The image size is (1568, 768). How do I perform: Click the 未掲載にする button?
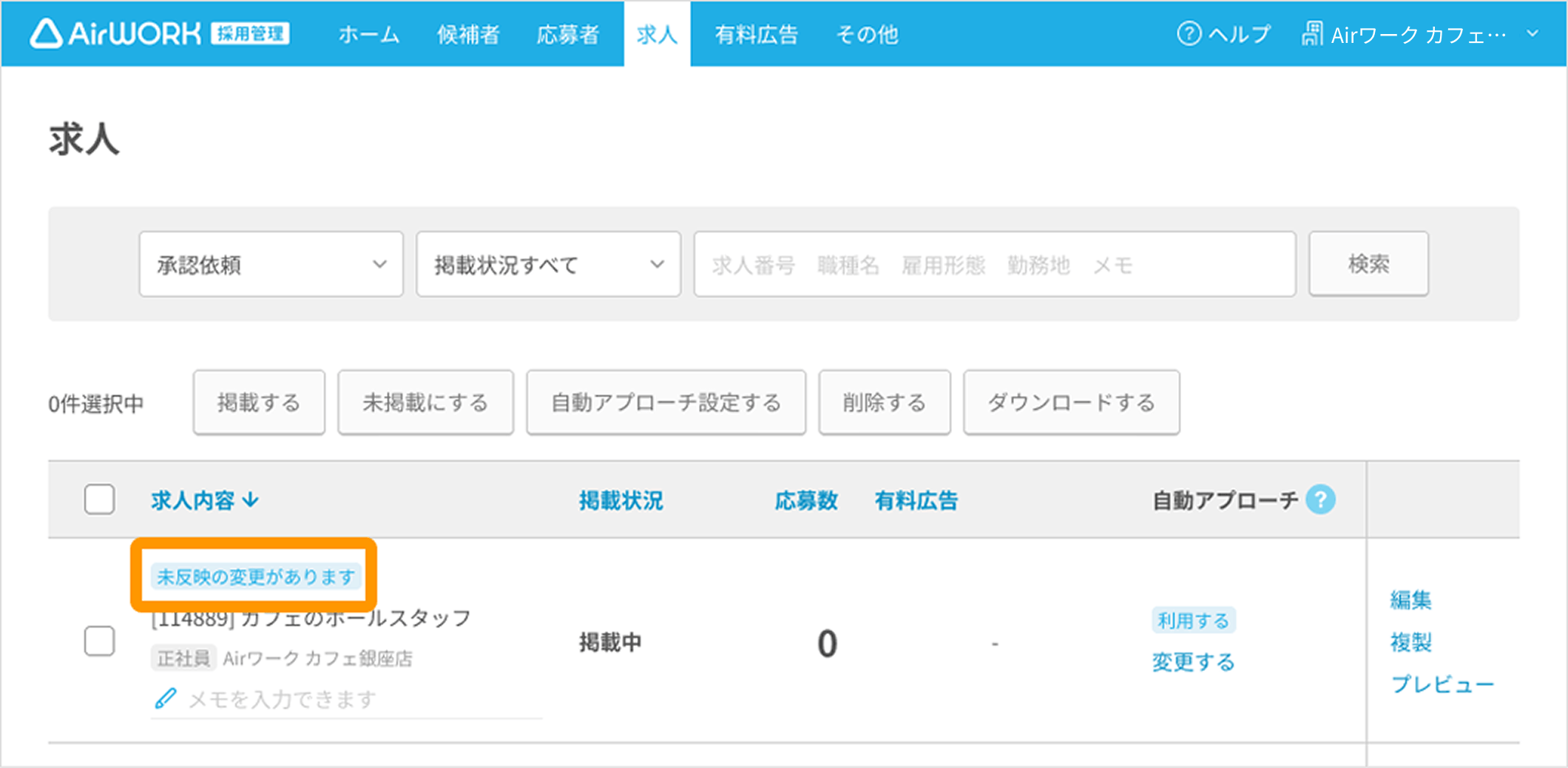pyautogui.click(x=425, y=402)
